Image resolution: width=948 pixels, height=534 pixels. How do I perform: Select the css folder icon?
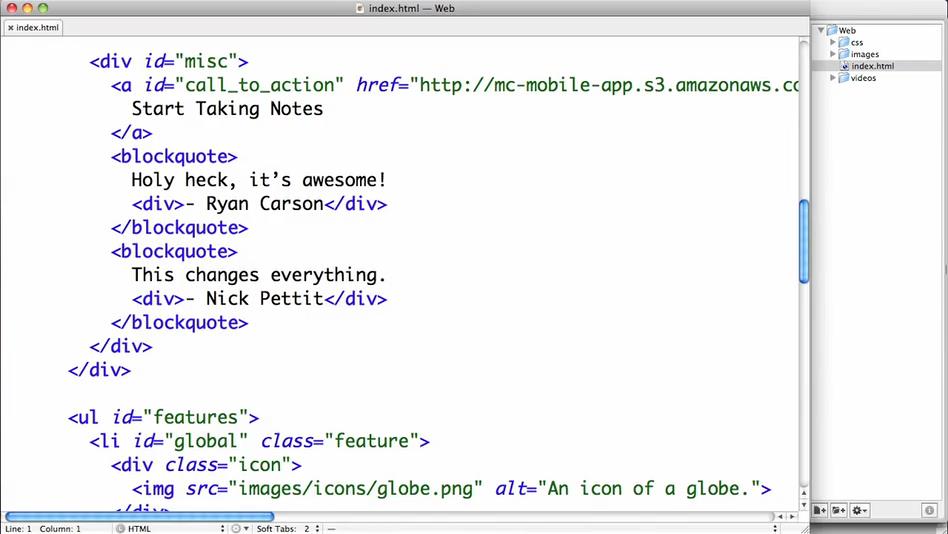844,42
